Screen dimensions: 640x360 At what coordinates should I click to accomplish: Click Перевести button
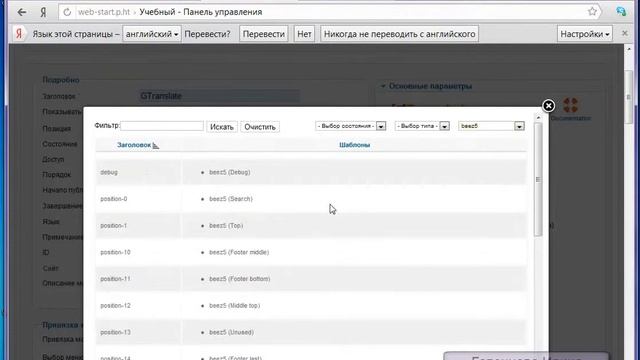point(264,34)
